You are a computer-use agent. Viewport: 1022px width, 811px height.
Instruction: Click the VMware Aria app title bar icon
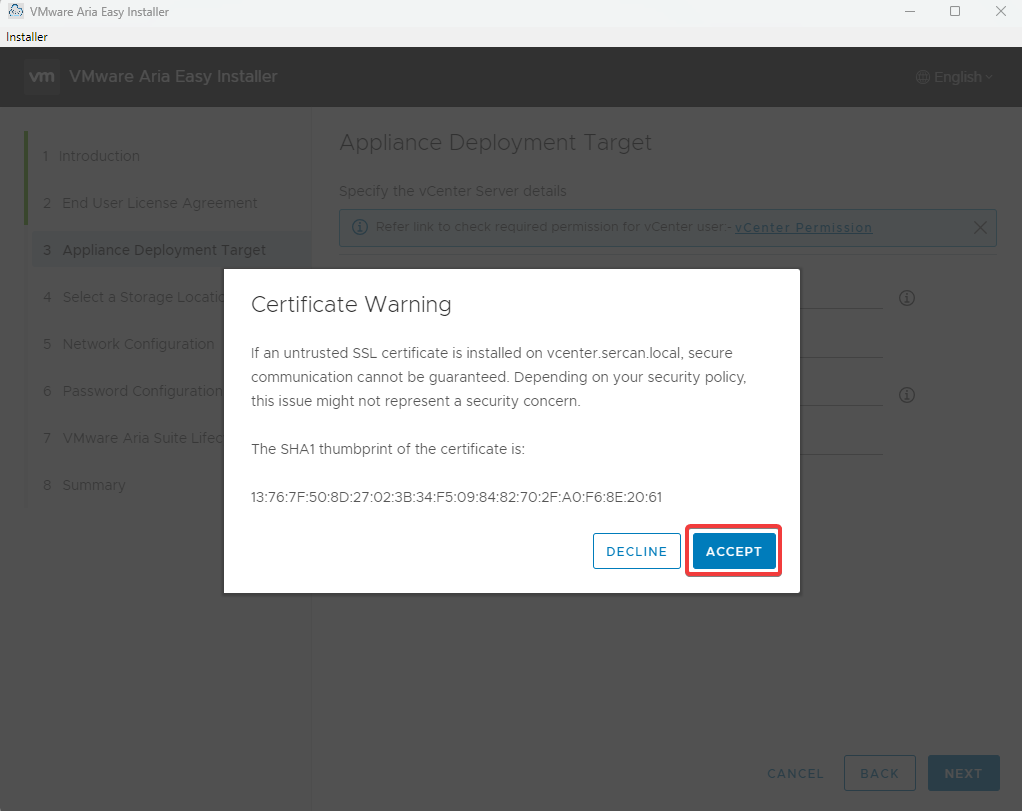click(16, 11)
